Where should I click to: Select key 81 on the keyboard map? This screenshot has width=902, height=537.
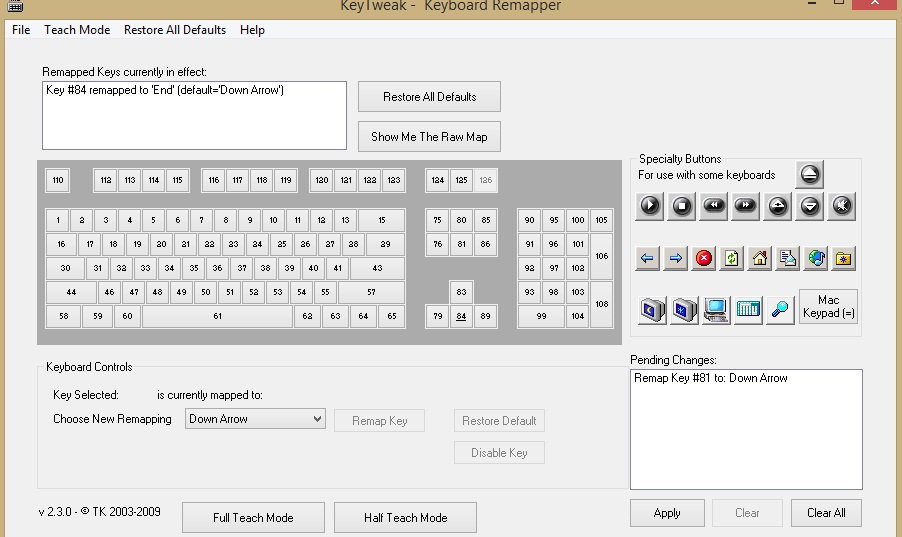click(x=461, y=244)
